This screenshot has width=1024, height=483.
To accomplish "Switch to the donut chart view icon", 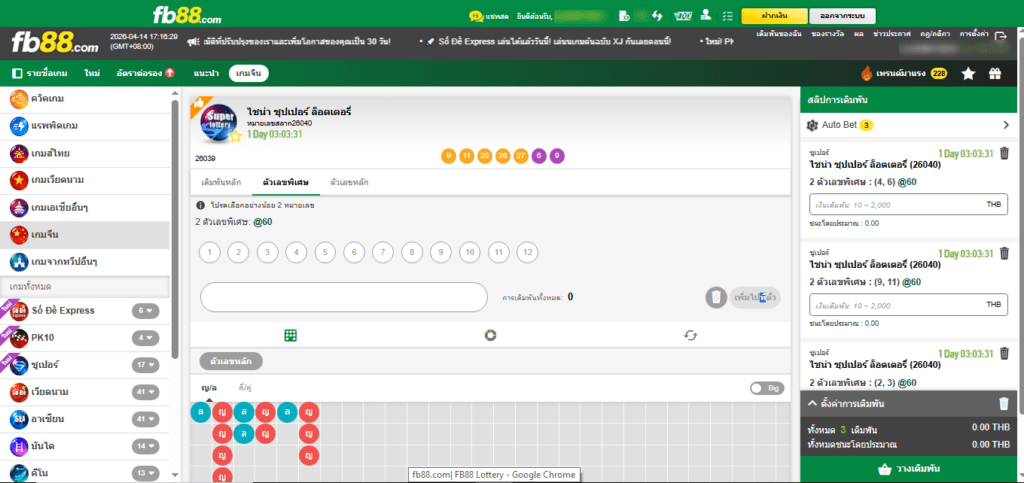I will tap(490, 335).
